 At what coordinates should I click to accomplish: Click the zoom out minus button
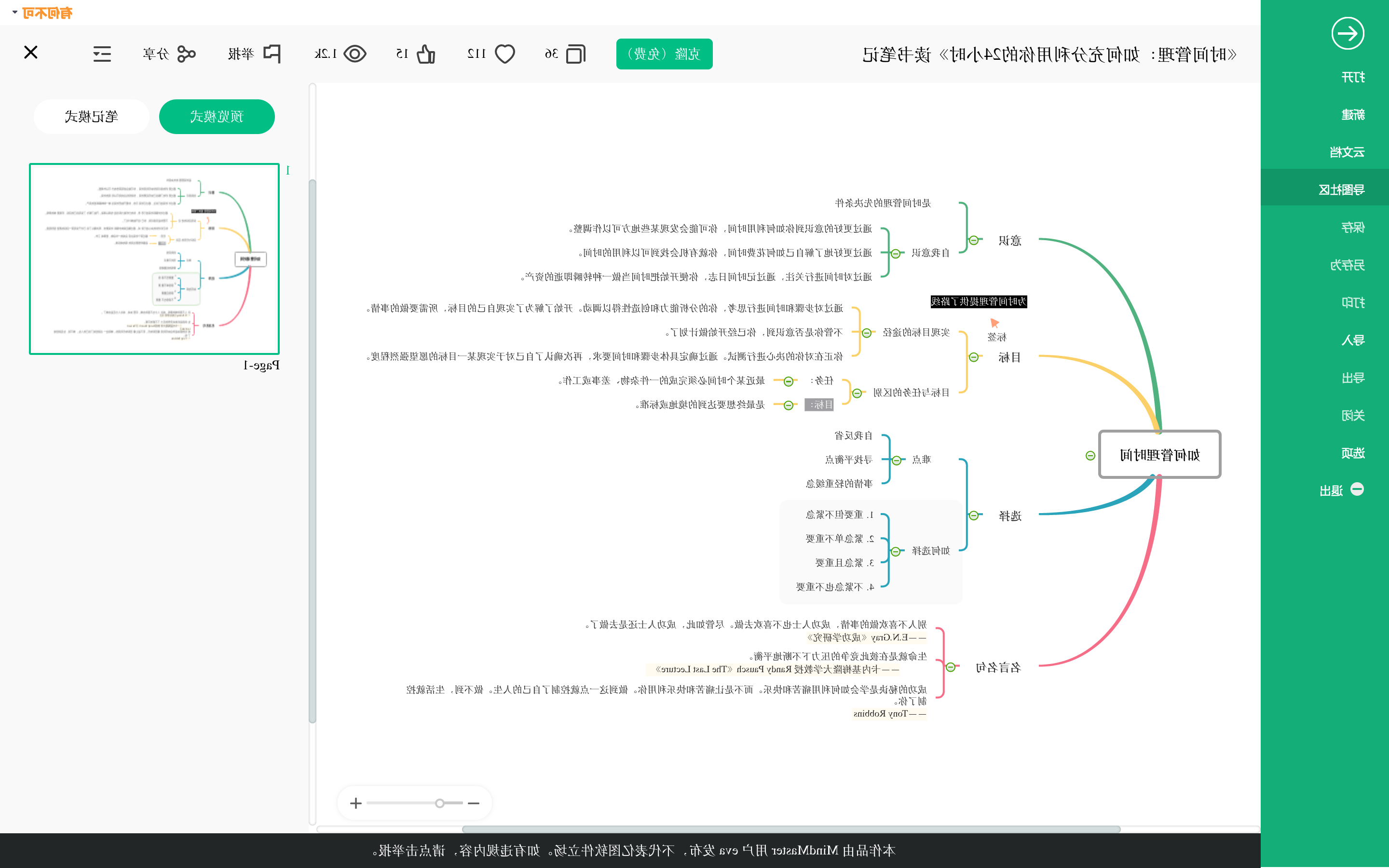pyautogui.click(x=474, y=803)
